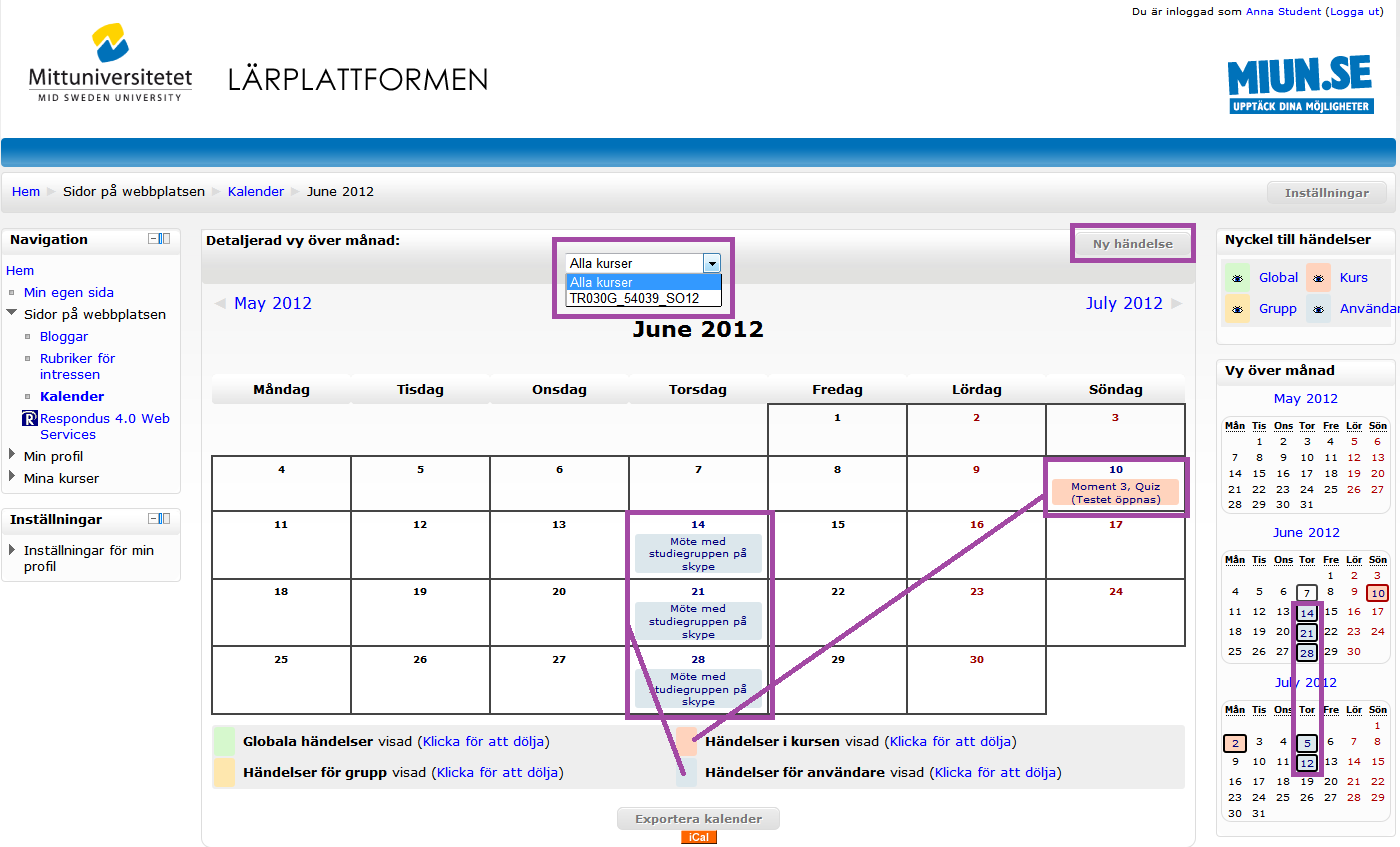Click Exportera kalender button

(x=699, y=819)
